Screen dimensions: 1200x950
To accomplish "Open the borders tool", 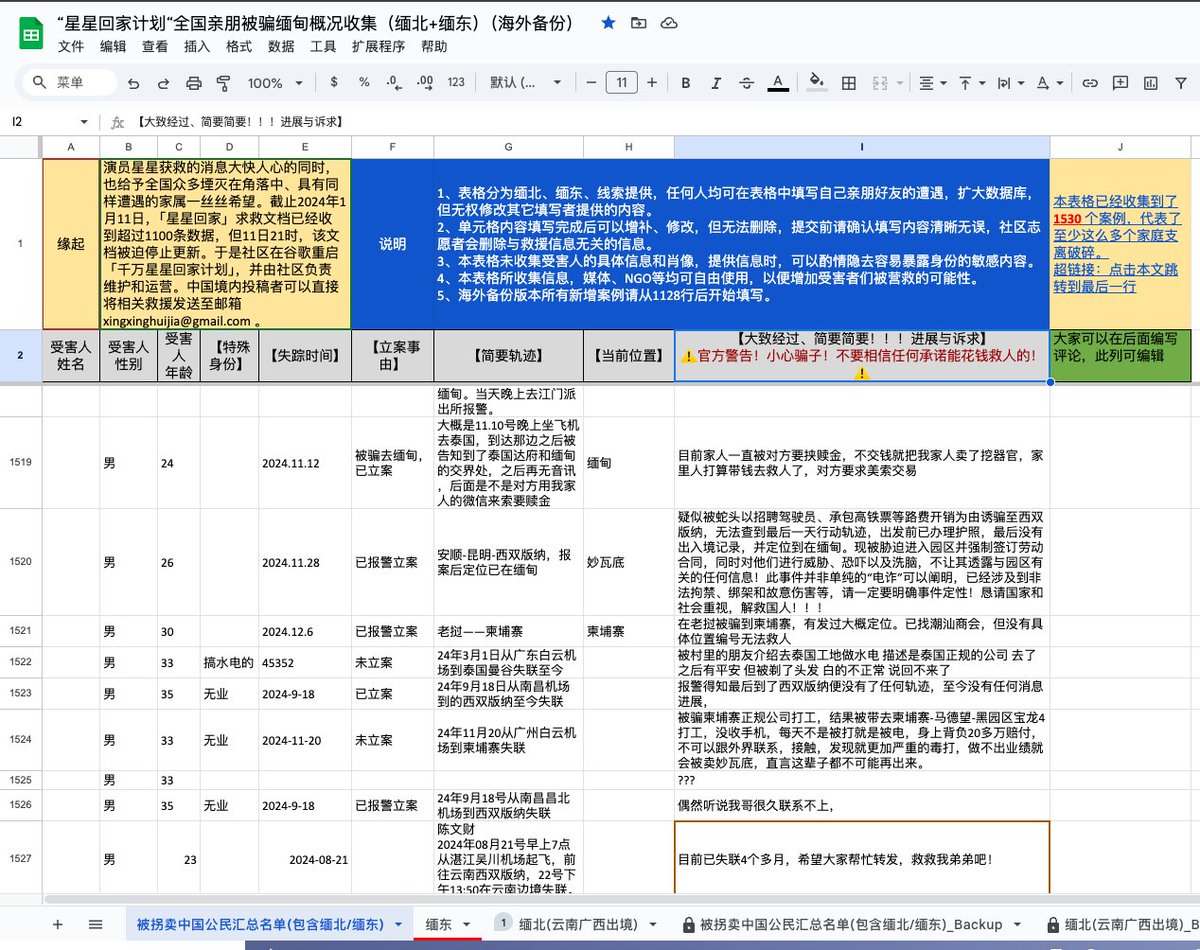I will pyautogui.click(x=849, y=83).
